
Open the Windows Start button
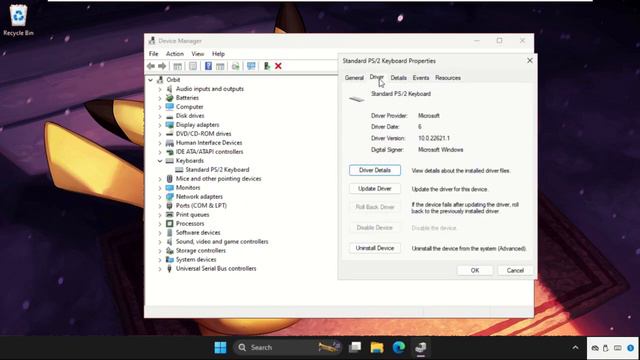click(220, 347)
